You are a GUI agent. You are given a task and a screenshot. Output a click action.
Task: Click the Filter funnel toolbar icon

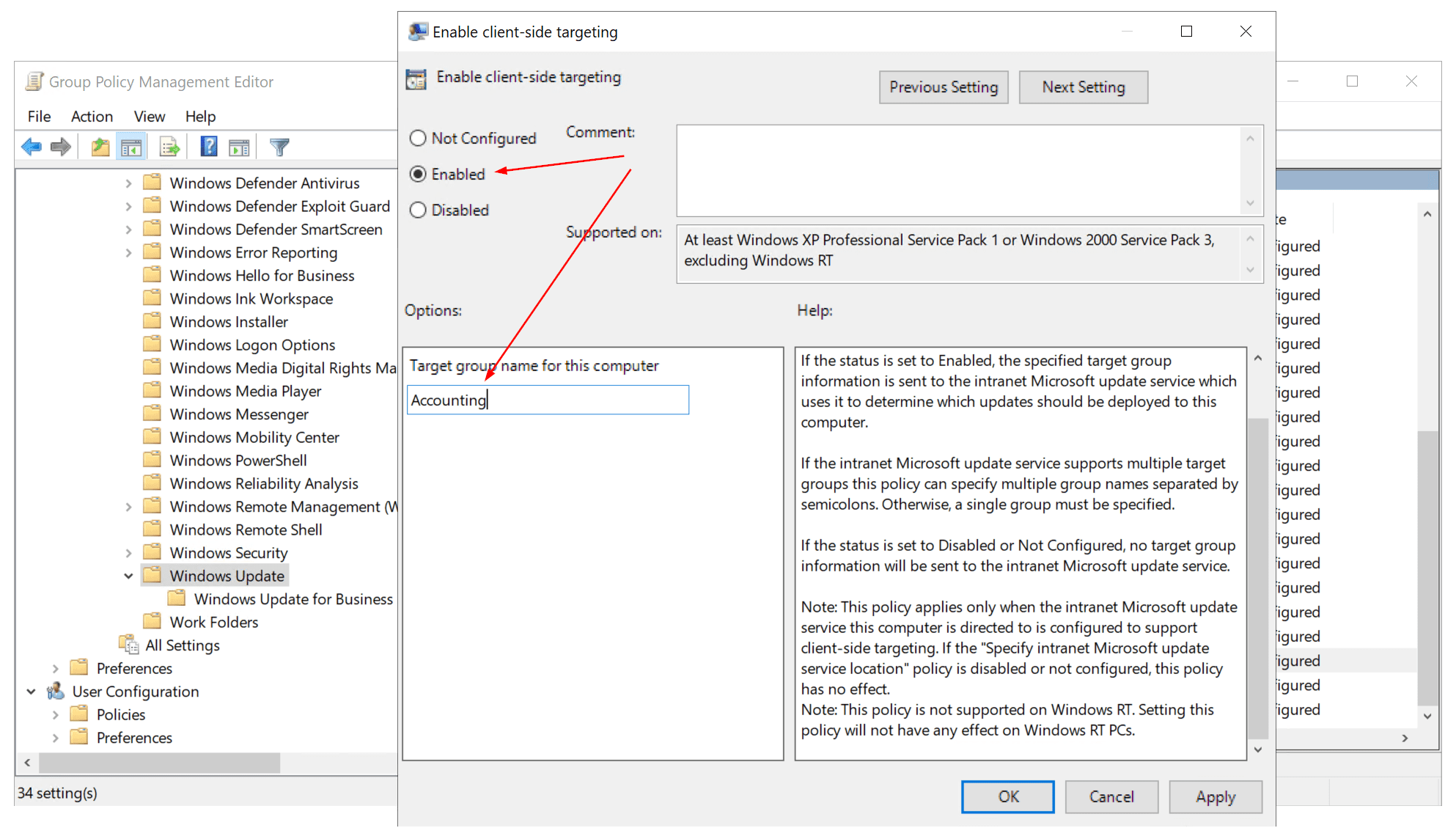pyautogui.click(x=279, y=147)
